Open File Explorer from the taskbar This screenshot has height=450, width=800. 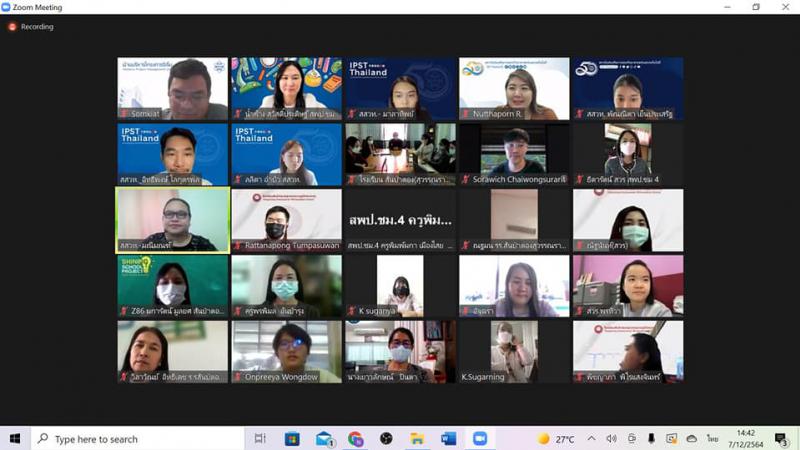click(417, 439)
